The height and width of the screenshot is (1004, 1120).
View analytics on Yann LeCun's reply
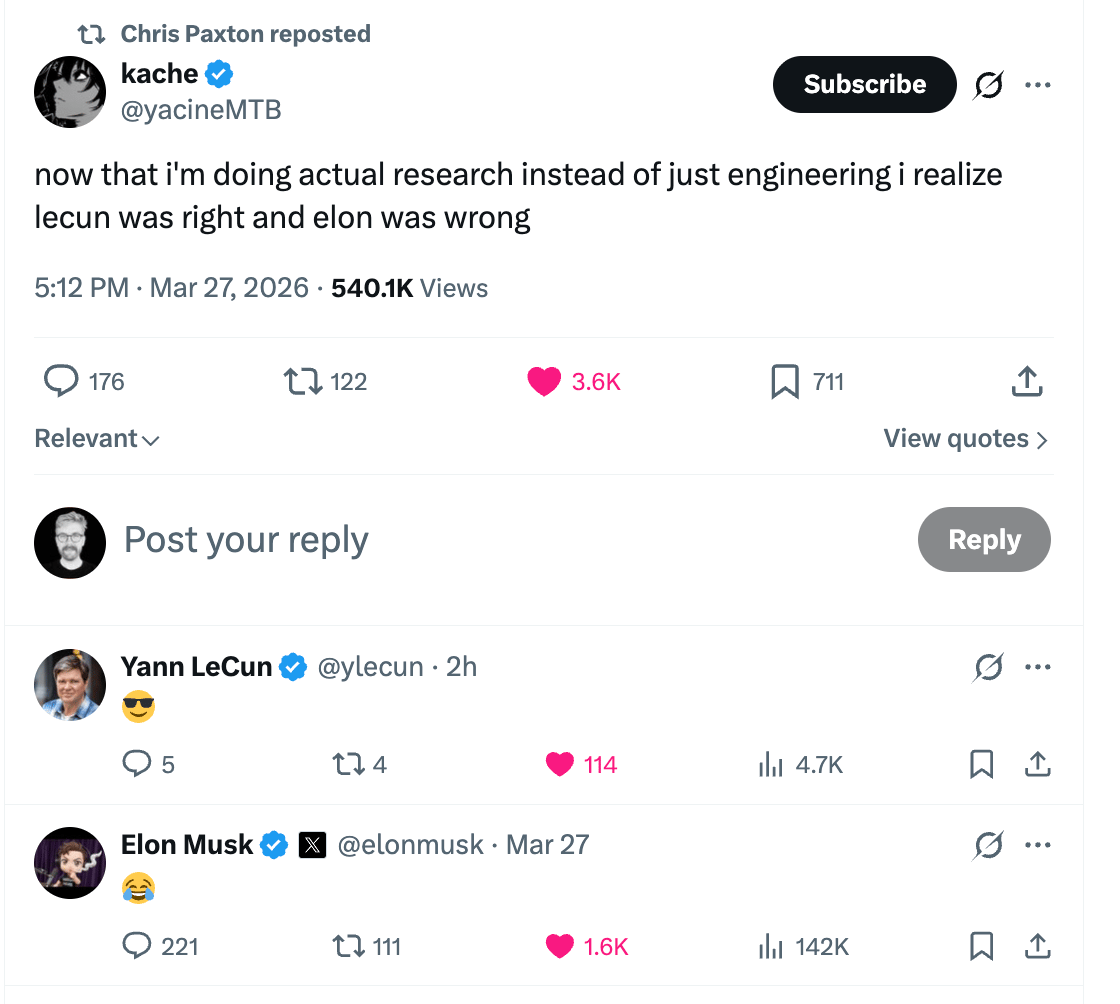click(770, 765)
